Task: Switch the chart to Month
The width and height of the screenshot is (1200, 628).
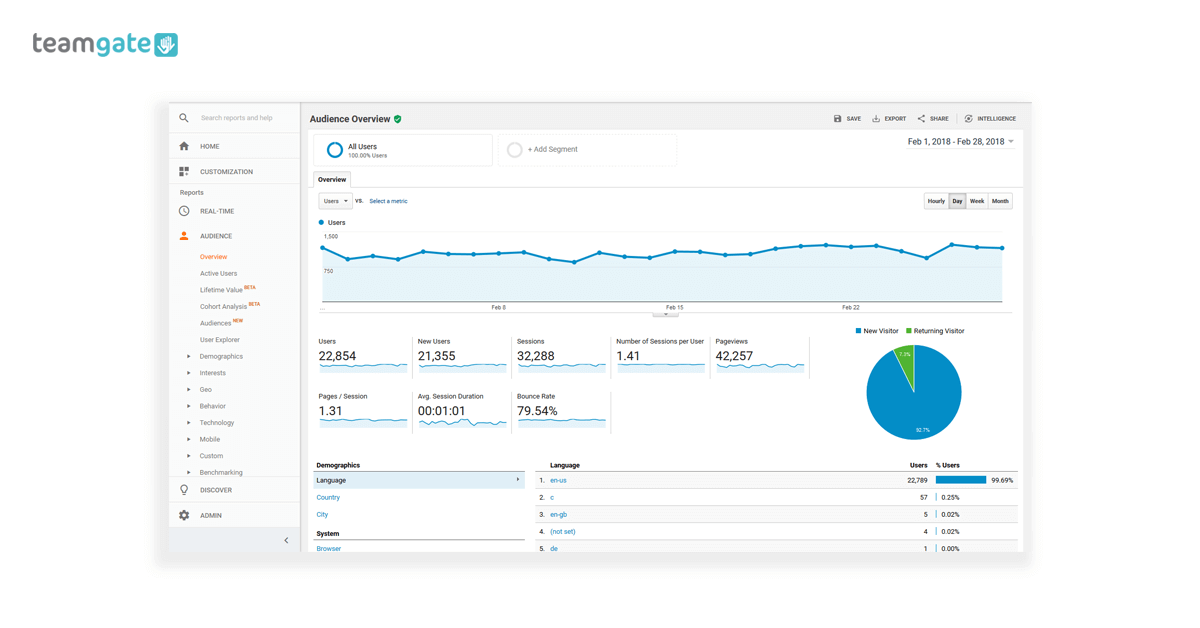Action: (1000, 201)
